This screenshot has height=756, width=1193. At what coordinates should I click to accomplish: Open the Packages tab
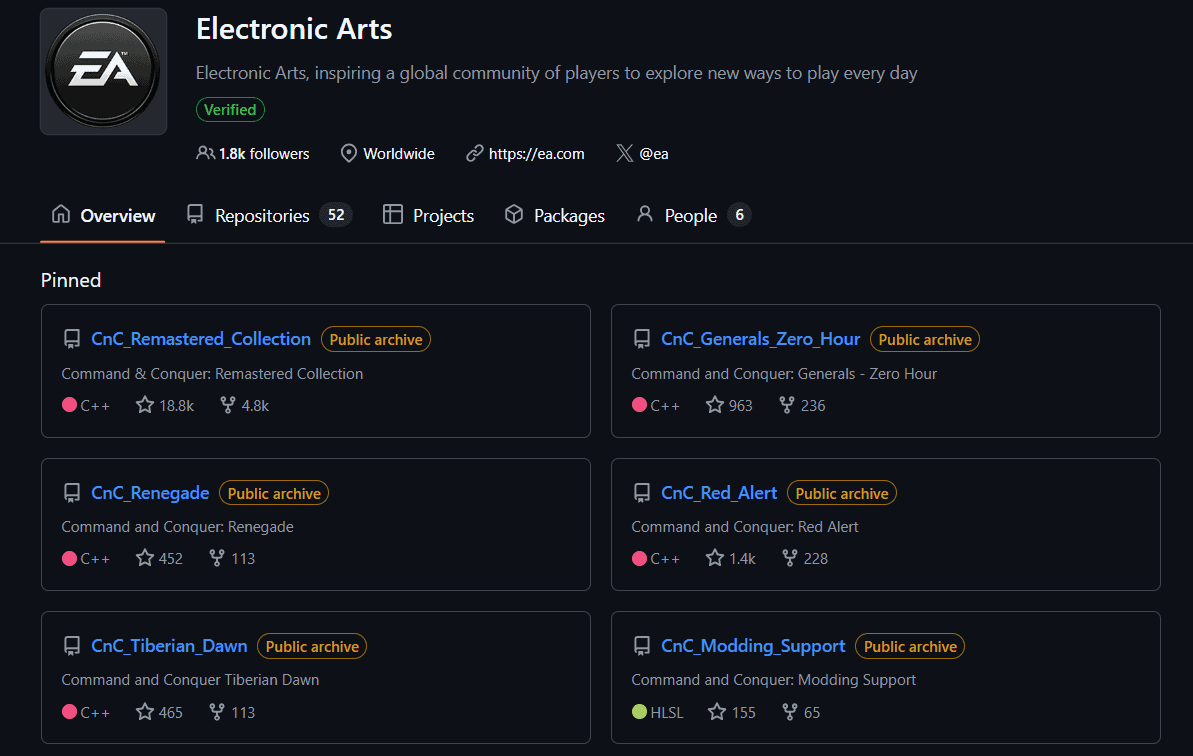click(555, 216)
